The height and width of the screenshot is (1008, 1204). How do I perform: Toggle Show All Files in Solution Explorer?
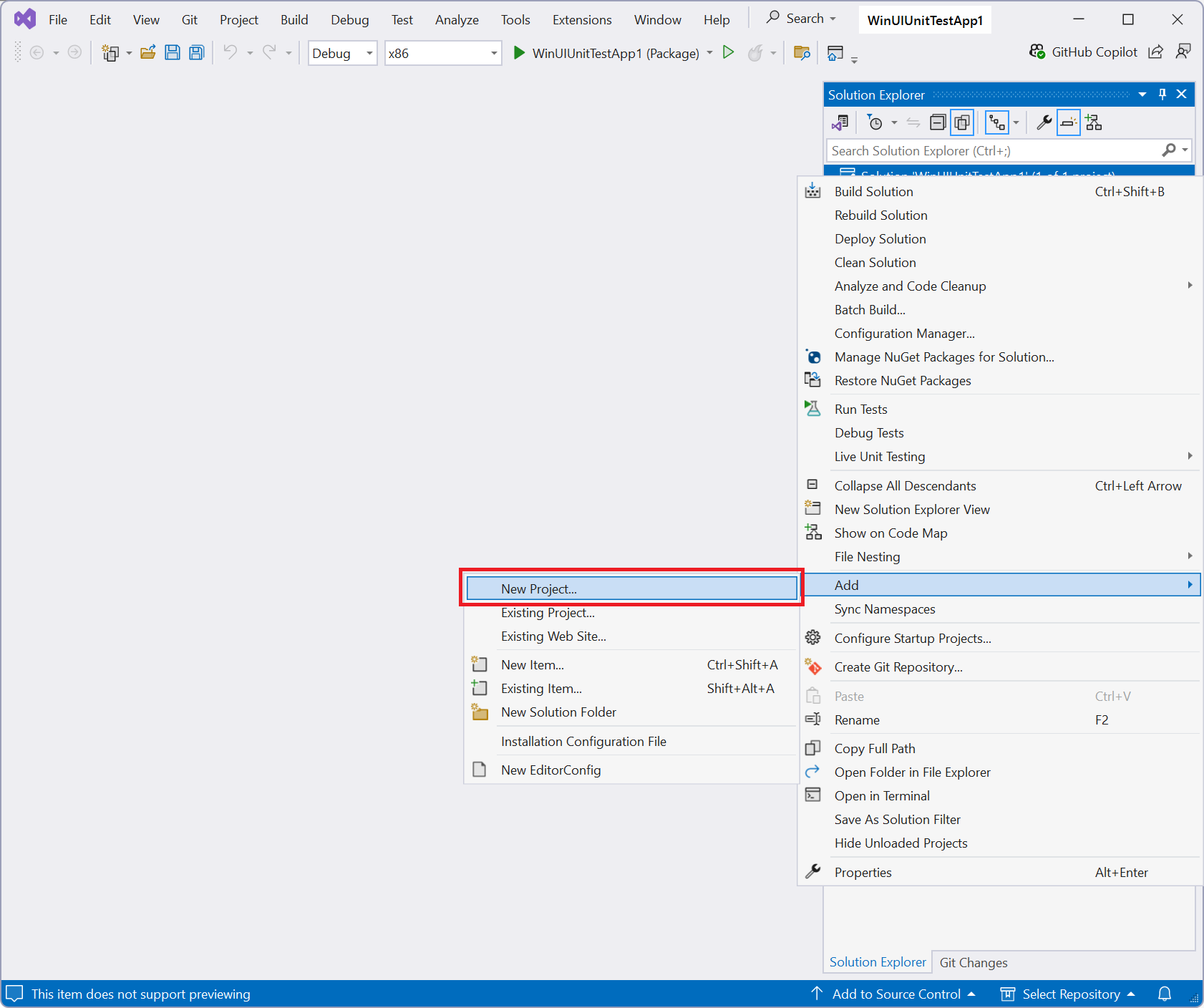pos(962,122)
